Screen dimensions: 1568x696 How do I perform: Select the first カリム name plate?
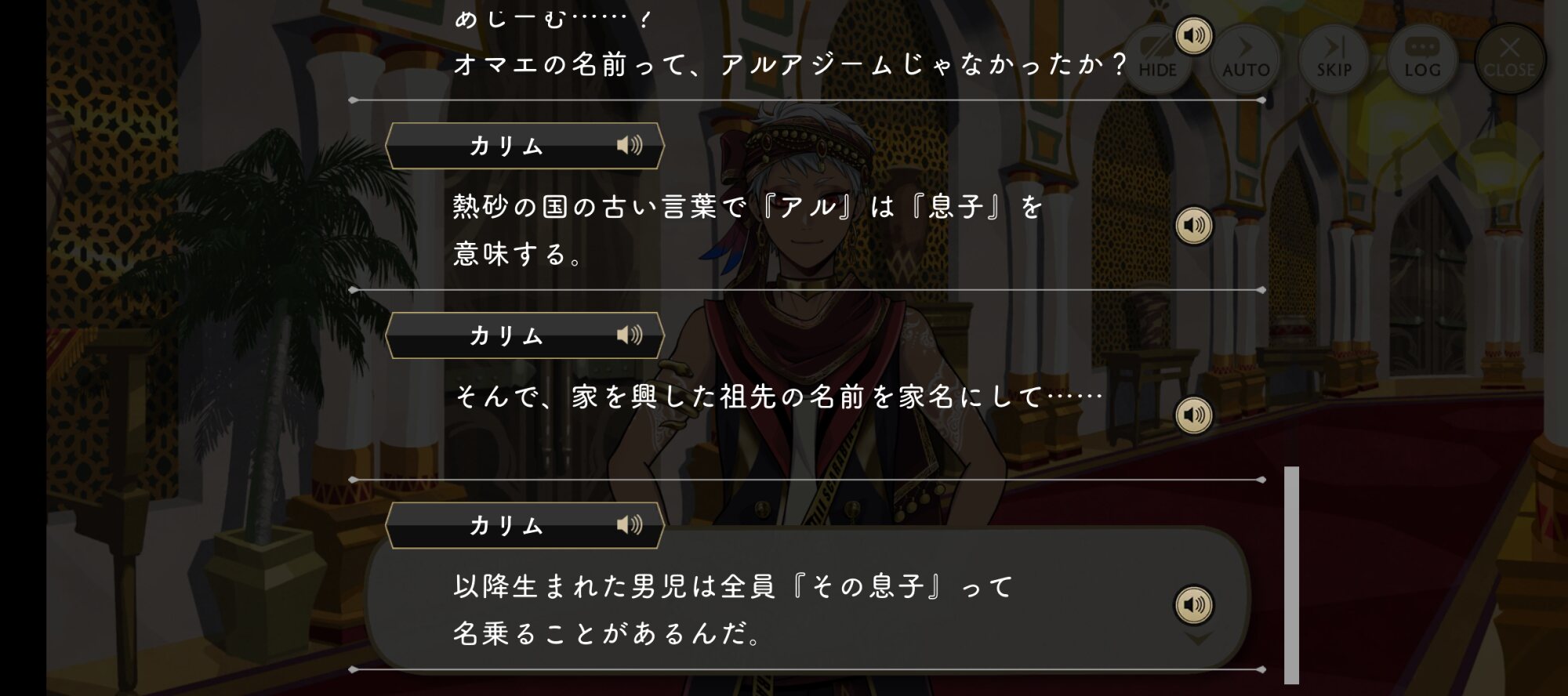click(x=524, y=146)
